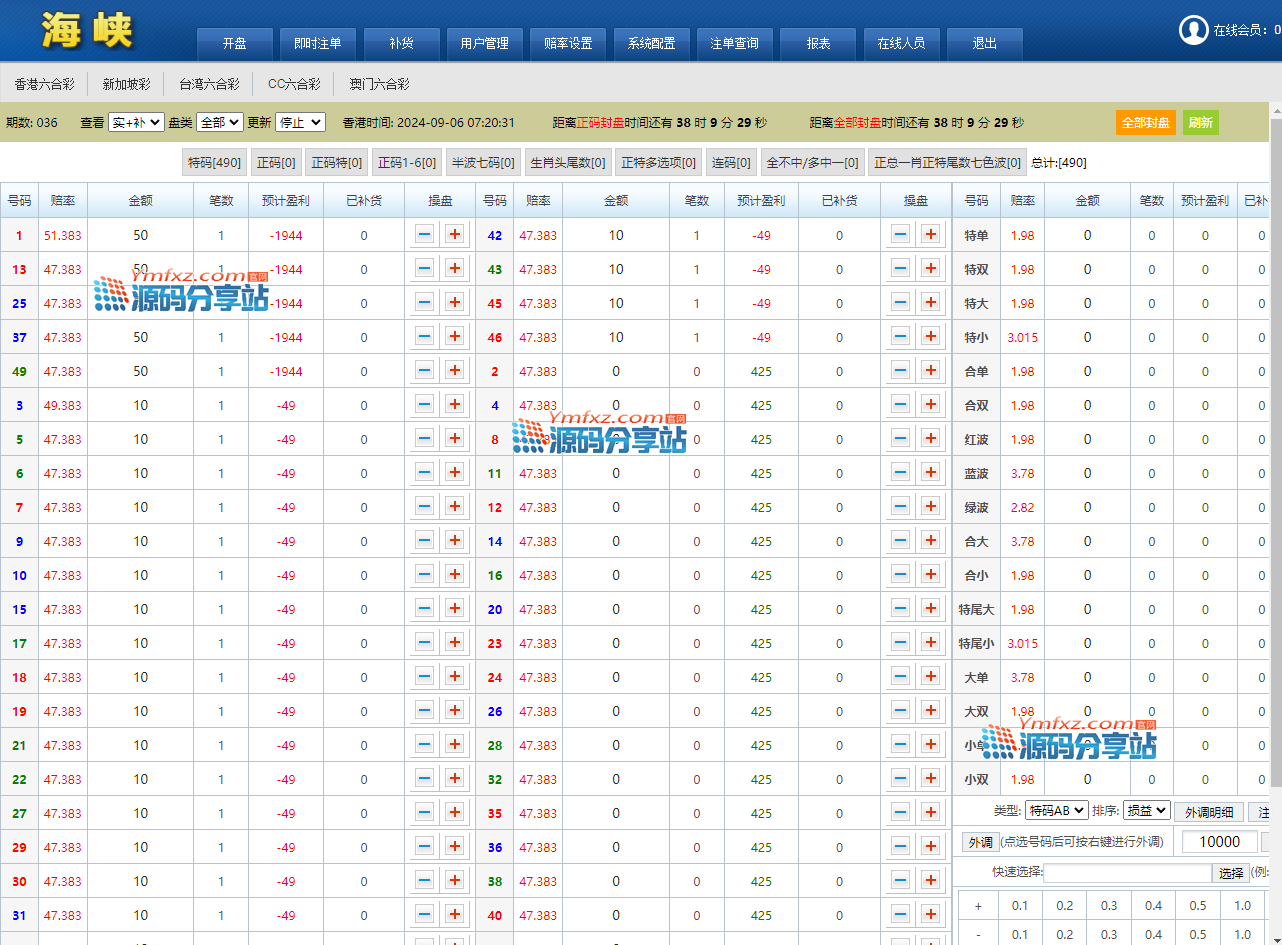Click the 外调明细 button

pyautogui.click(x=1208, y=812)
